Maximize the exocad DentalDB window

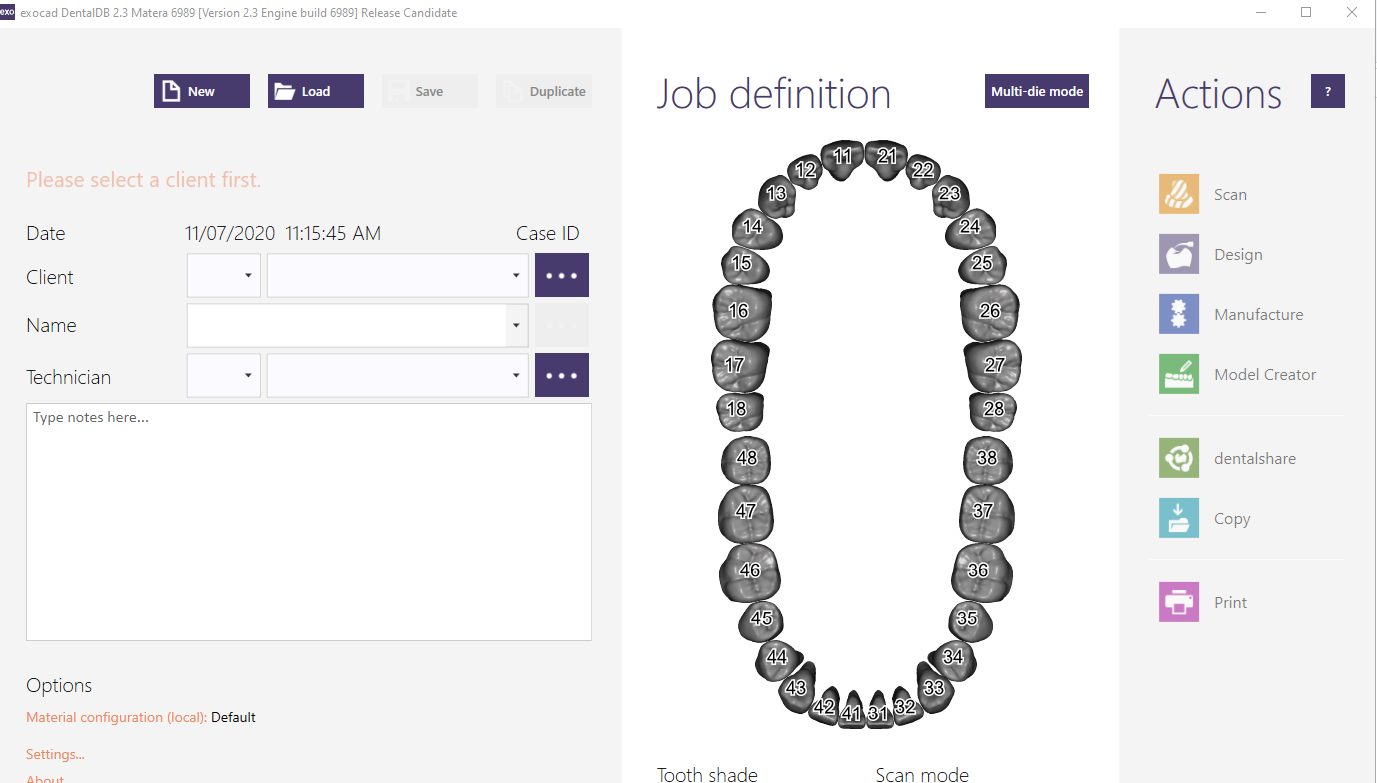[x=1306, y=12]
